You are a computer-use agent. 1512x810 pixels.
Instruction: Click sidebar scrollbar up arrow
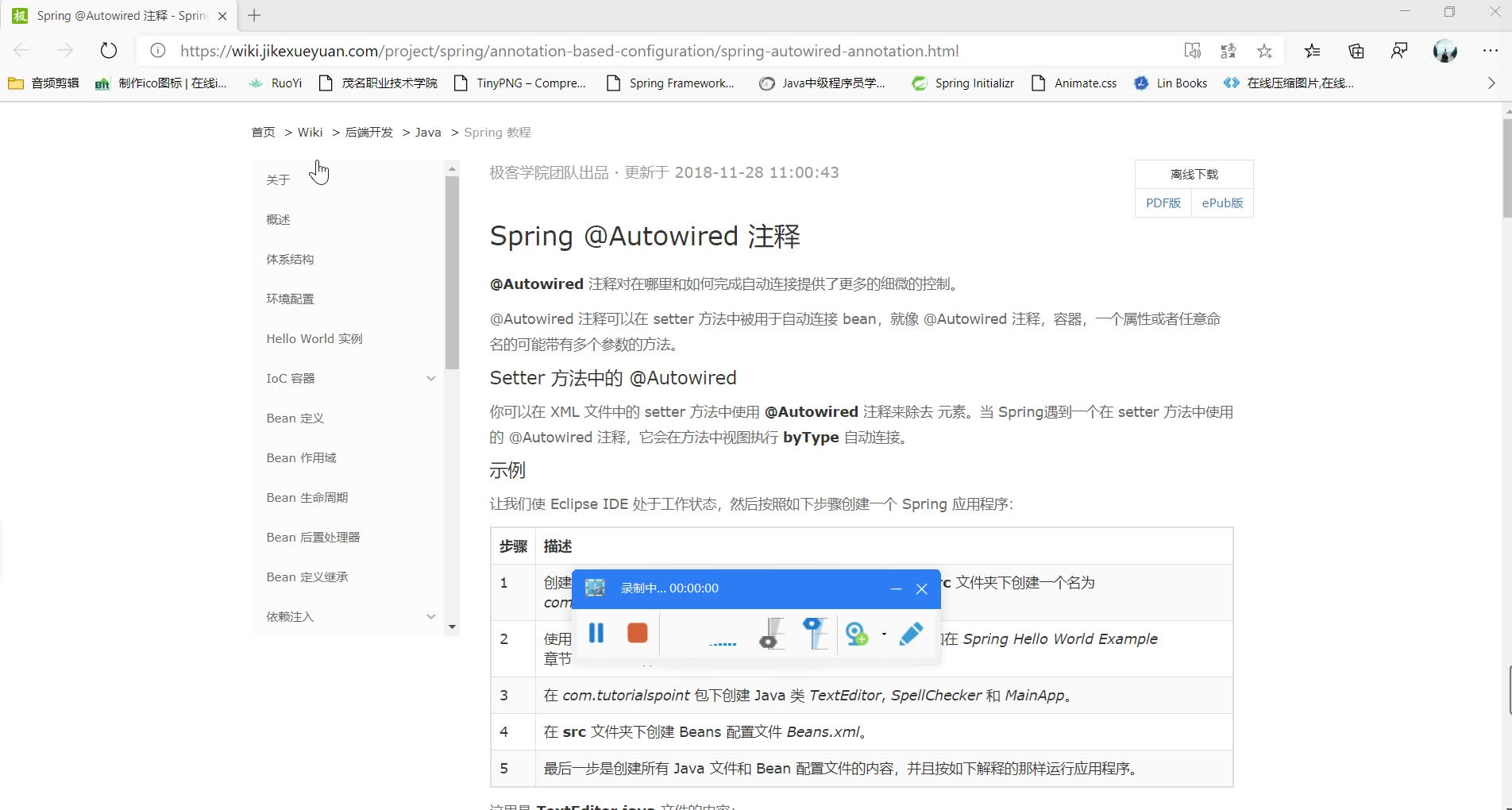pos(452,168)
